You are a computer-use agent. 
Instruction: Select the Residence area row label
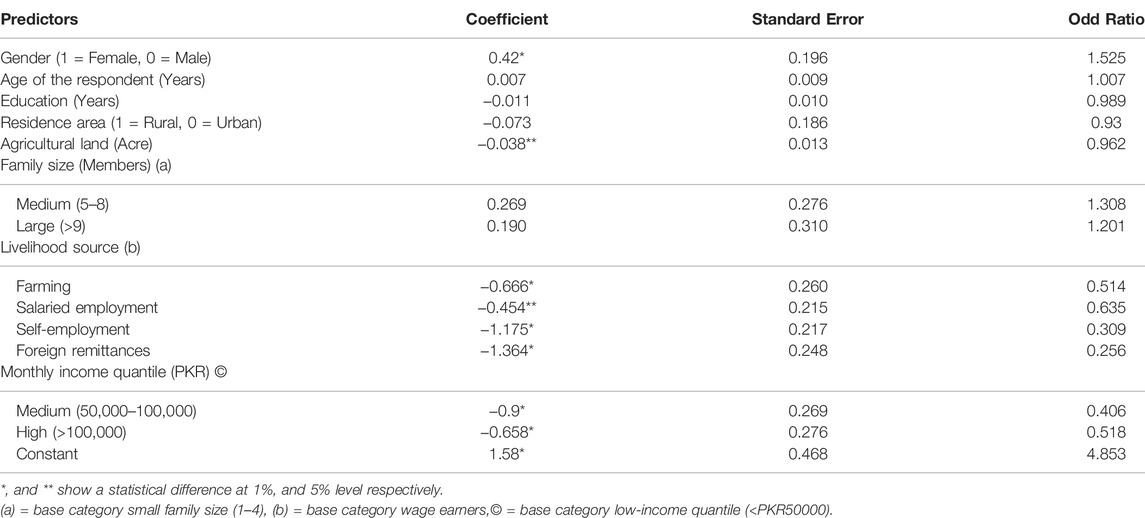tap(131, 123)
